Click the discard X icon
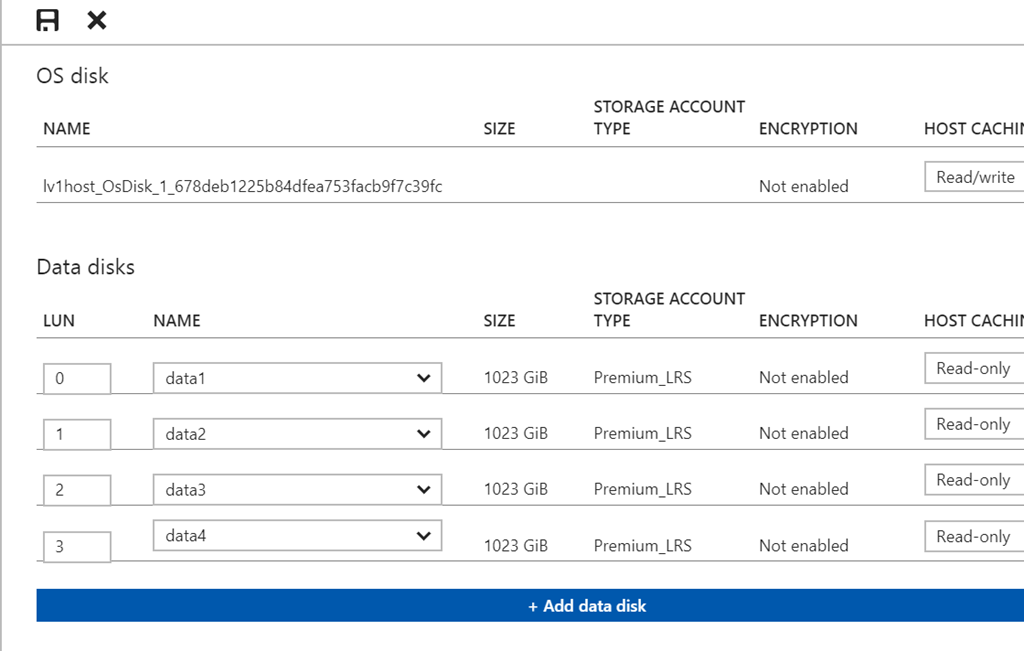 pos(97,20)
